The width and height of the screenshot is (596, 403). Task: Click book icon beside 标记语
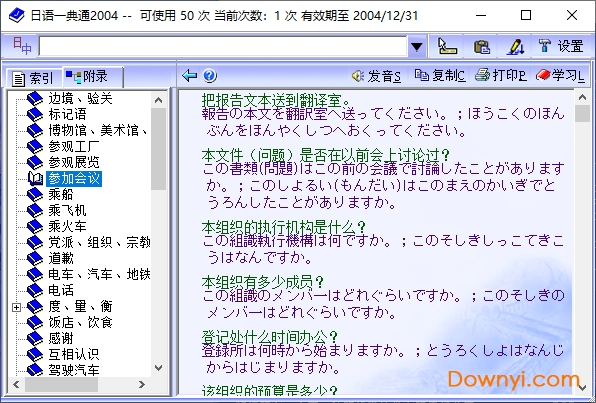coord(35,115)
